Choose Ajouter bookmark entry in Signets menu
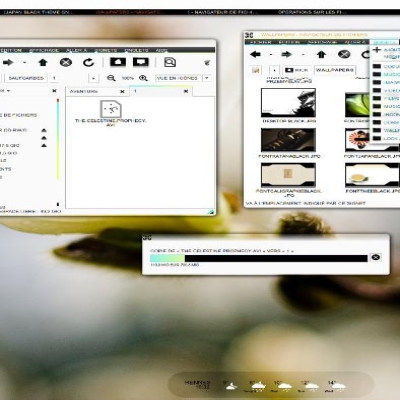400x400 pixels. point(385,50)
